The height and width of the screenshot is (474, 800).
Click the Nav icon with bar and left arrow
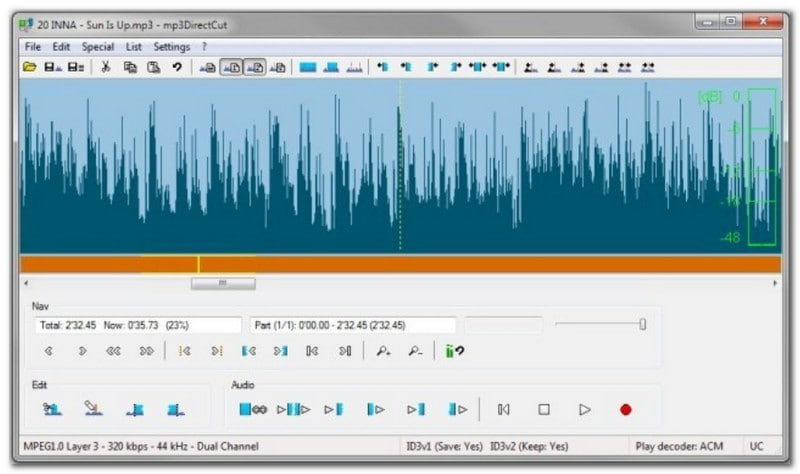(x=312, y=351)
